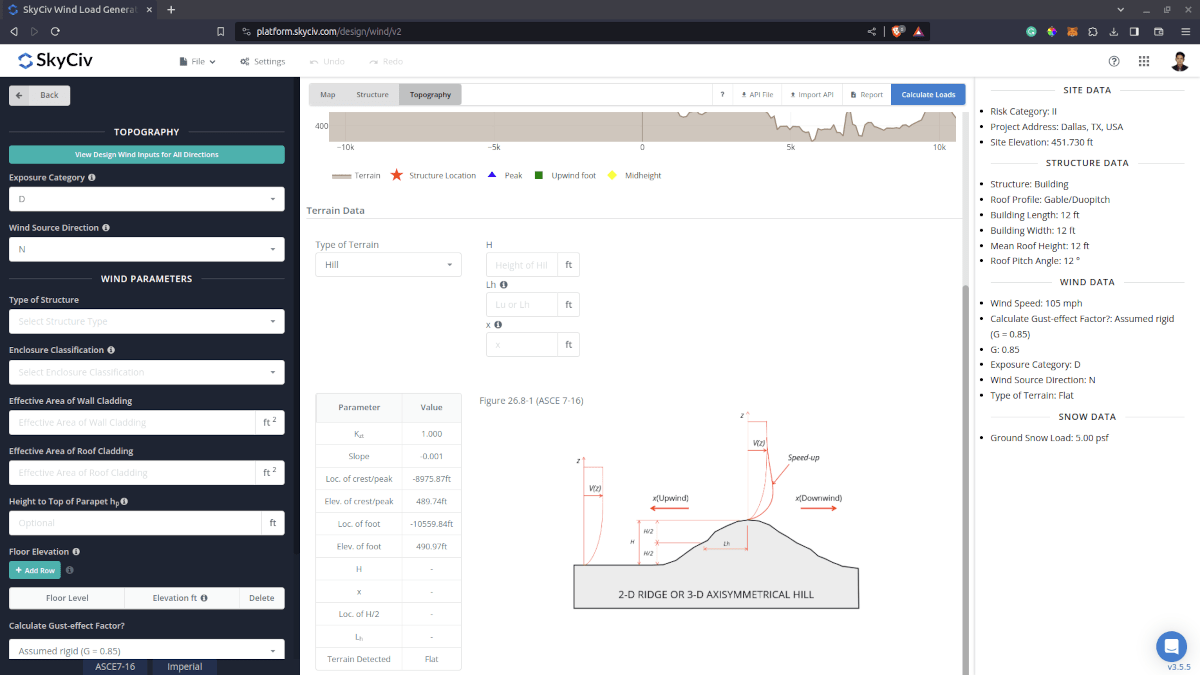The width and height of the screenshot is (1200, 675).
Task: Open the apps grid icon
Action: (x=1144, y=61)
